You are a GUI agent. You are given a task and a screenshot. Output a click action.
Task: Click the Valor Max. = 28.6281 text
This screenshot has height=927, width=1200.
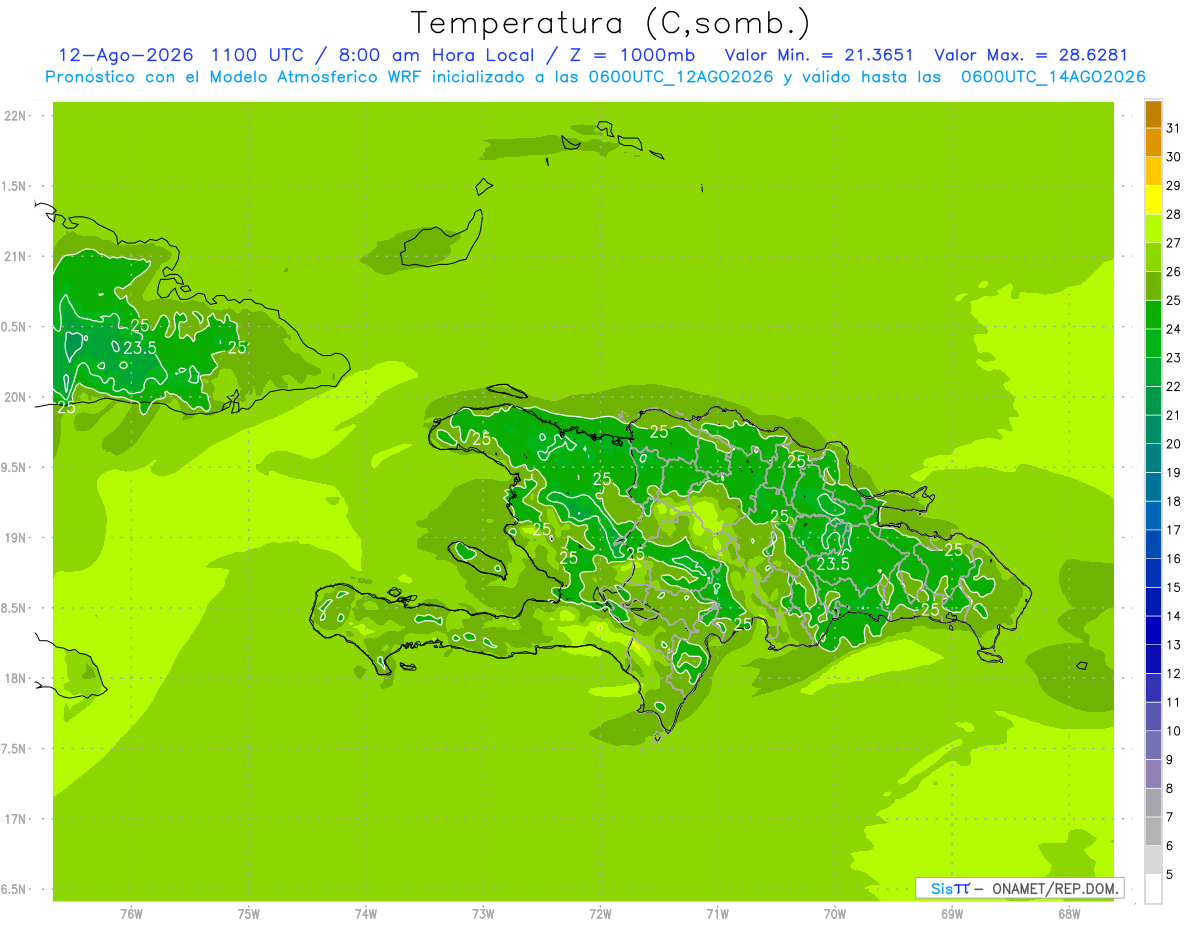point(1030,55)
